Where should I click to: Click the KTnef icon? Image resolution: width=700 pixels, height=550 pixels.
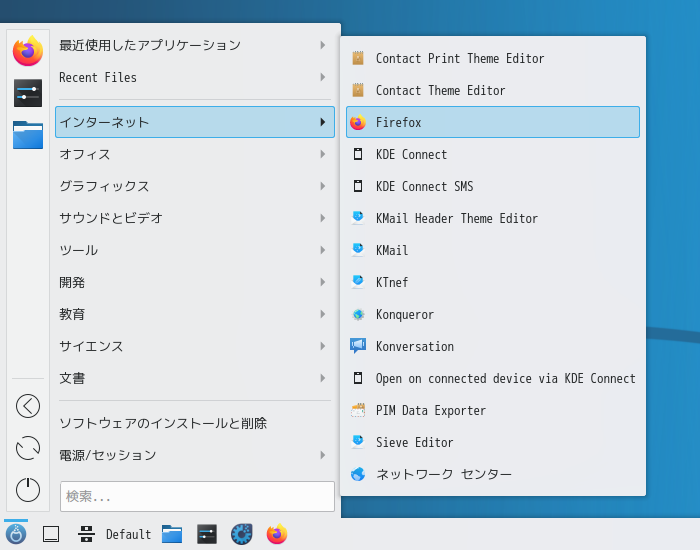pyautogui.click(x=358, y=282)
